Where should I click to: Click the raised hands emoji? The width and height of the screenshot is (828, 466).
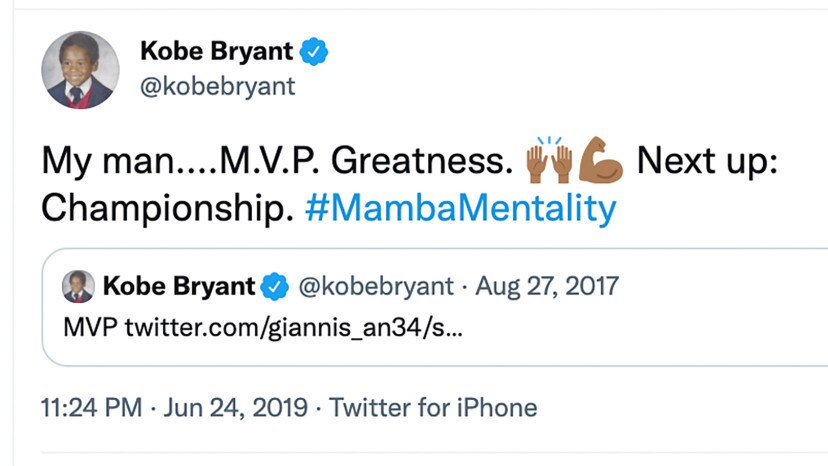tap(549, 160)
